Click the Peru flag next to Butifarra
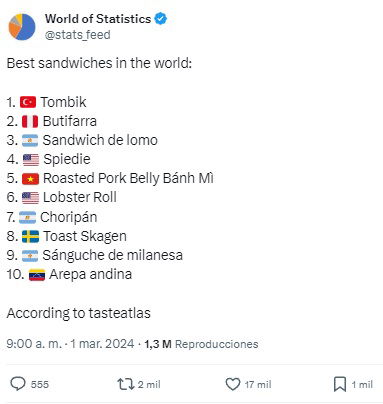Image resolution: width=383 pixels, height=404 pixels. click(30, 121)
